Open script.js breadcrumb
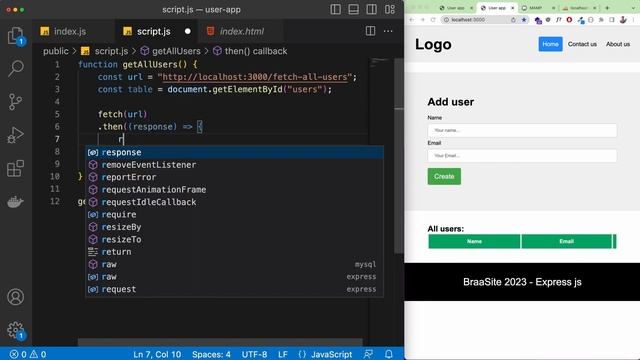 (x=111, y=51)
